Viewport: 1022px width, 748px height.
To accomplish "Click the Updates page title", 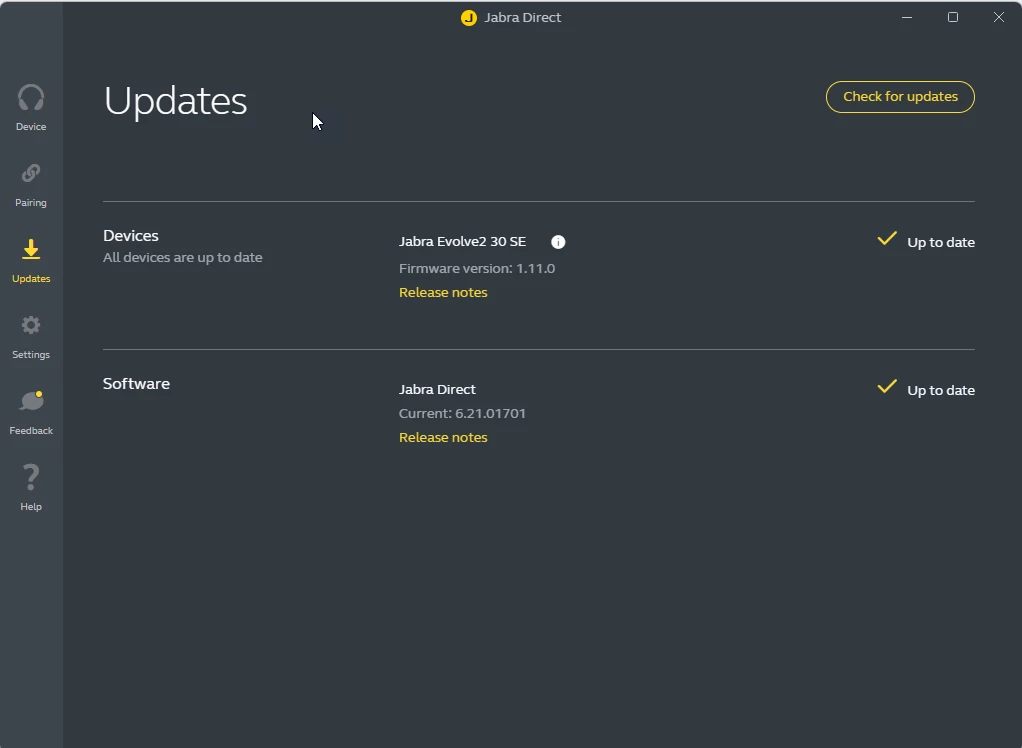I will pyautogui.click(x=175, y=101).
